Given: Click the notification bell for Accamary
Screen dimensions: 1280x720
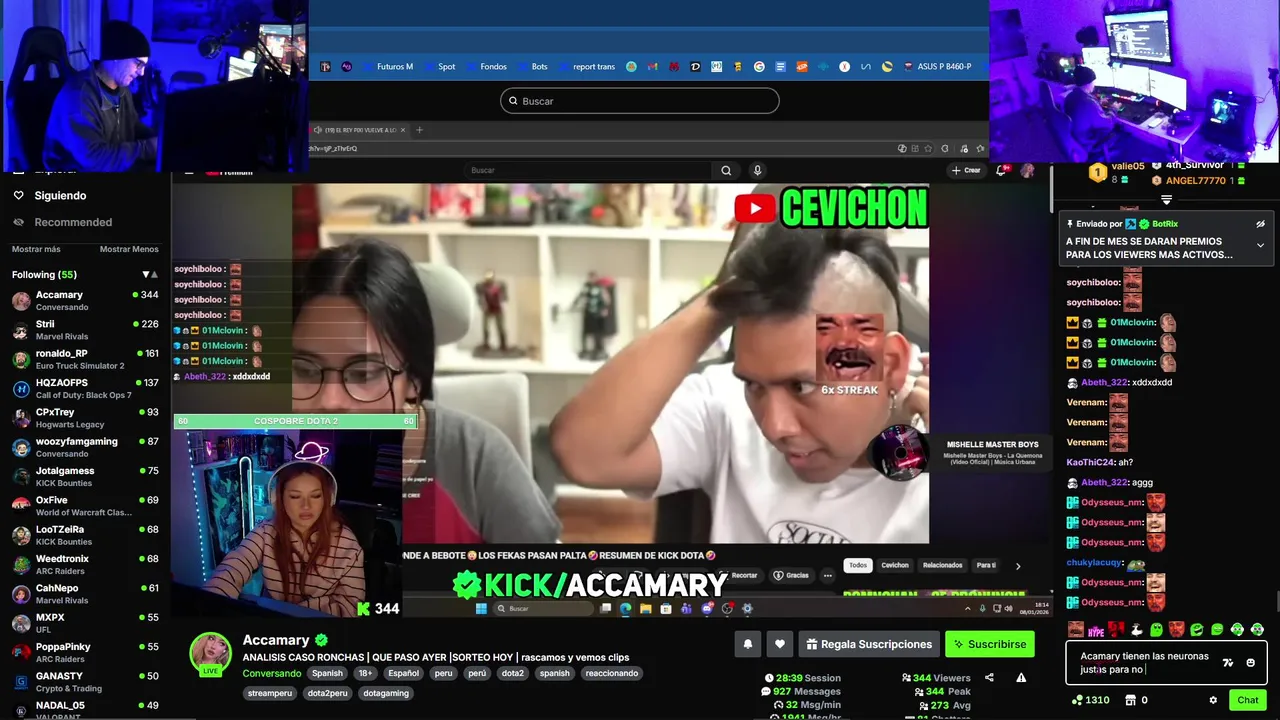Looking at the screenshot, I should [x=747, y=644].
